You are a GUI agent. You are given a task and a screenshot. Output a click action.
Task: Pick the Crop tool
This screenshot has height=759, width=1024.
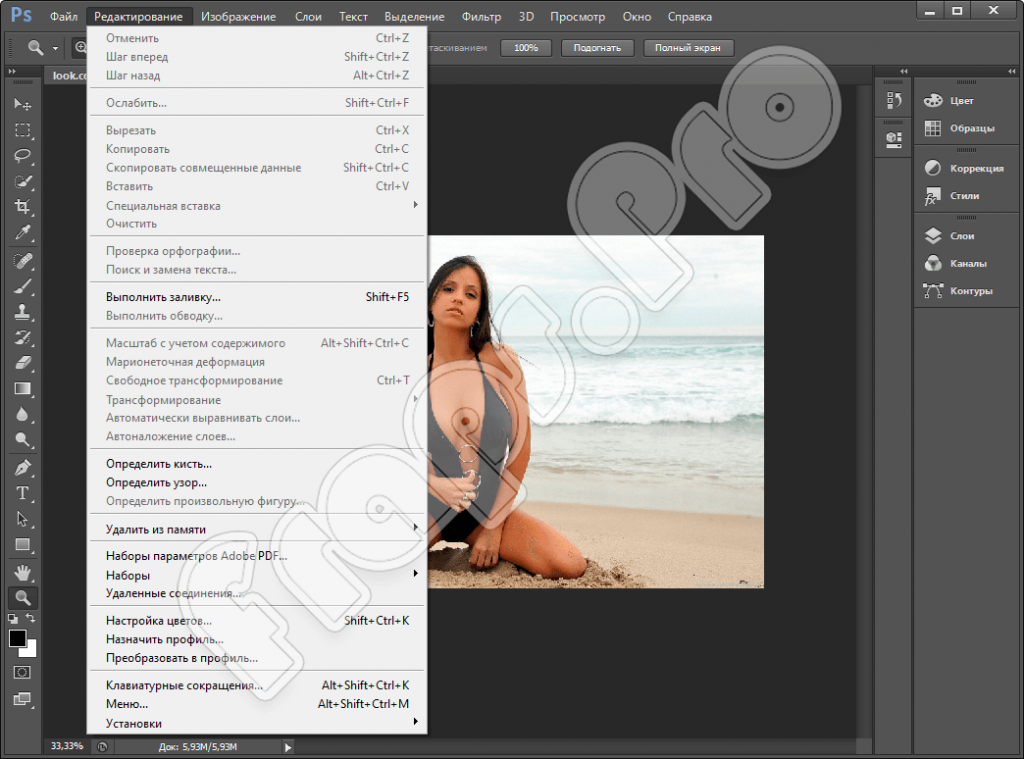point(22,207)
